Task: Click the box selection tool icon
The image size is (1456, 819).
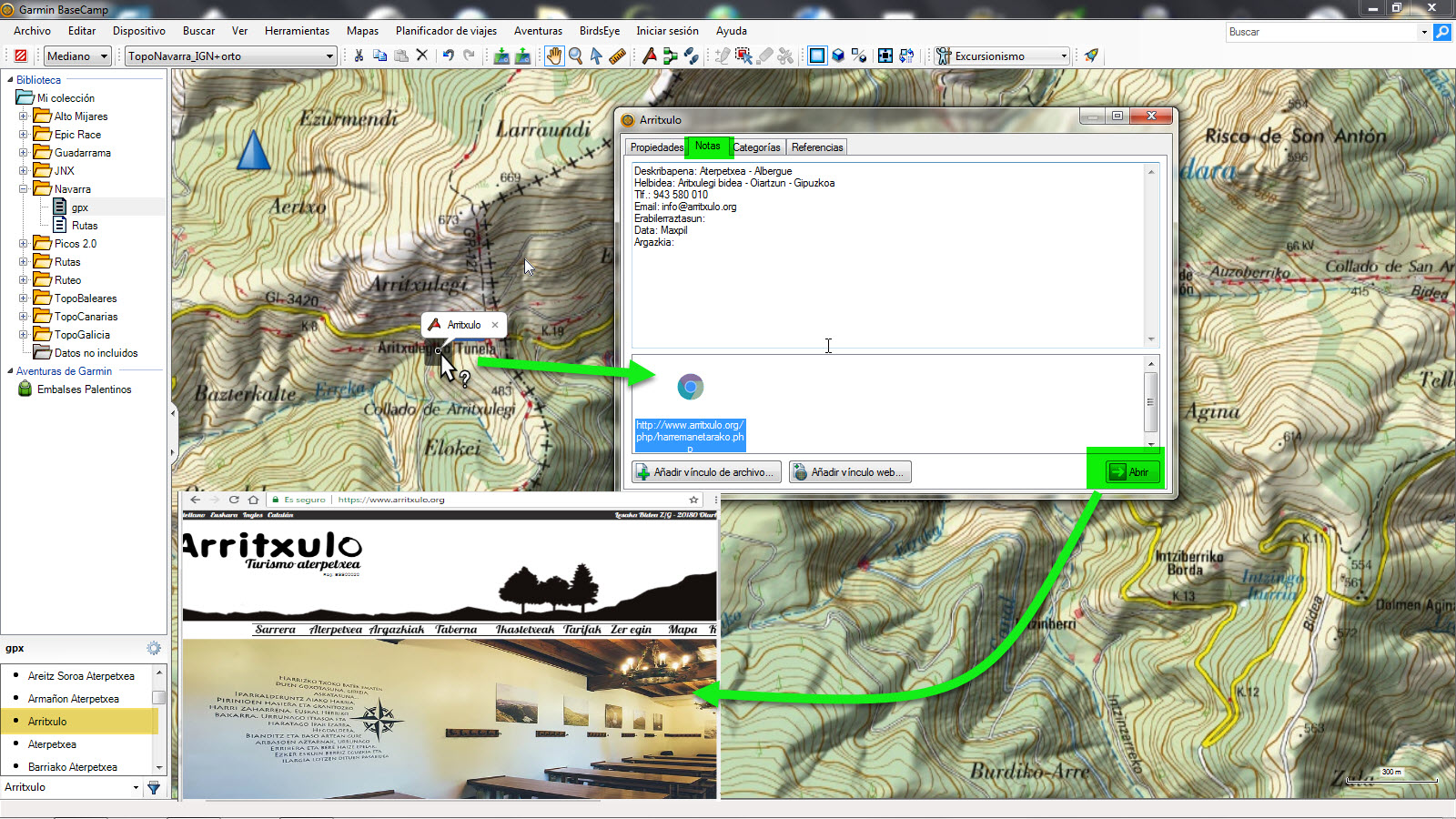Action: point(743,56)
